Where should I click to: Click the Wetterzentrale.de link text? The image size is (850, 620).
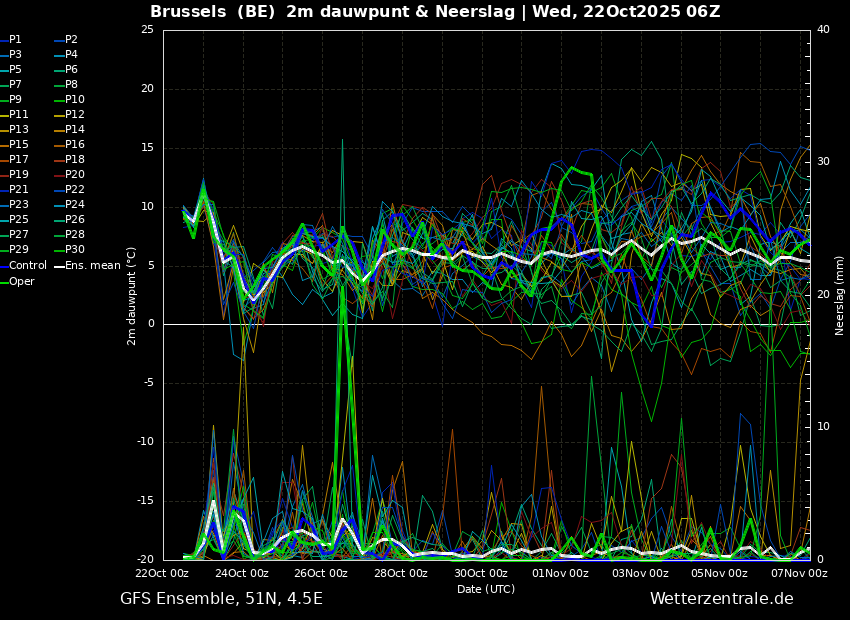coord(721,599)
